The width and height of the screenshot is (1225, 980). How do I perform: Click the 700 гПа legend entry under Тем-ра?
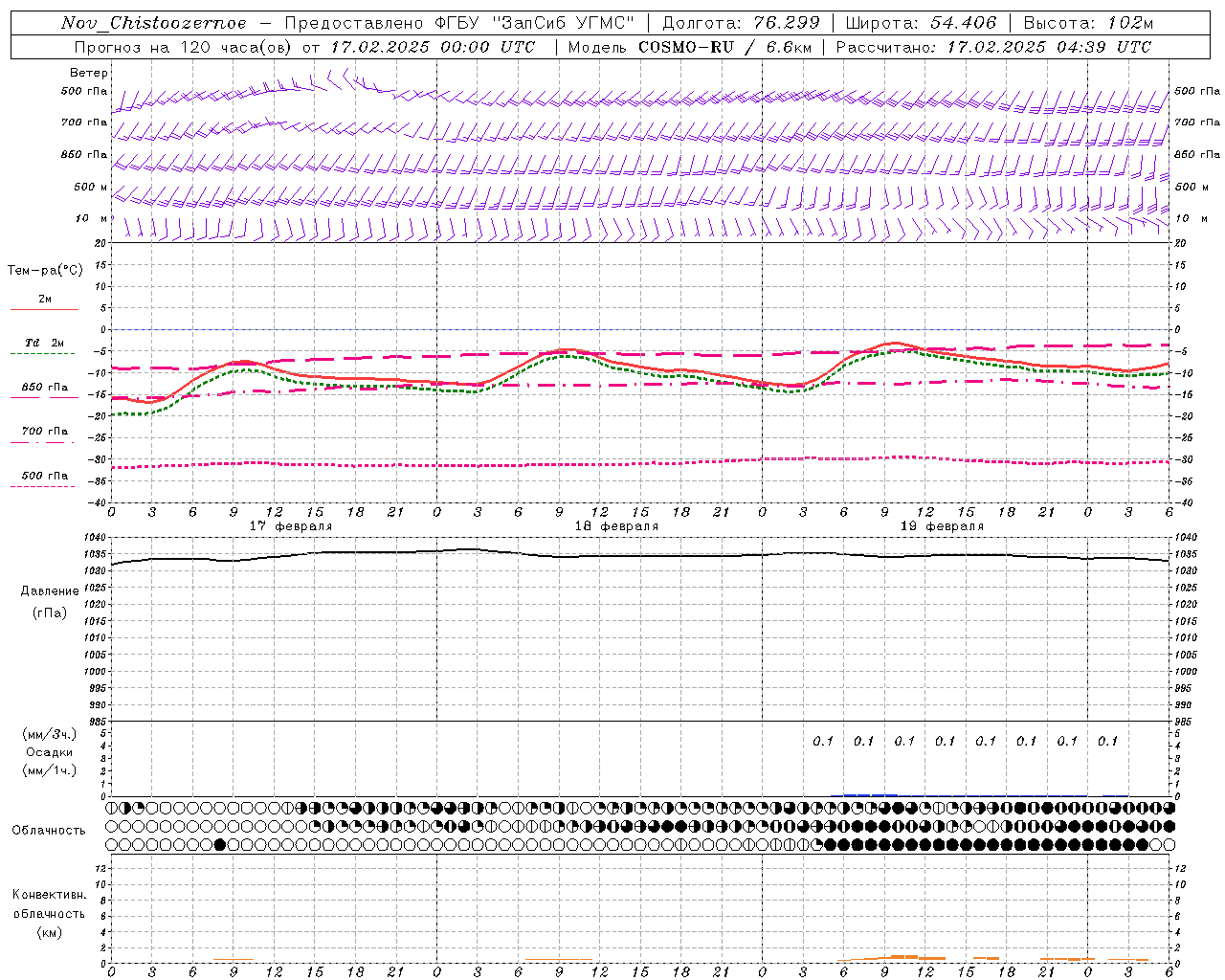(x=45, y=431)
